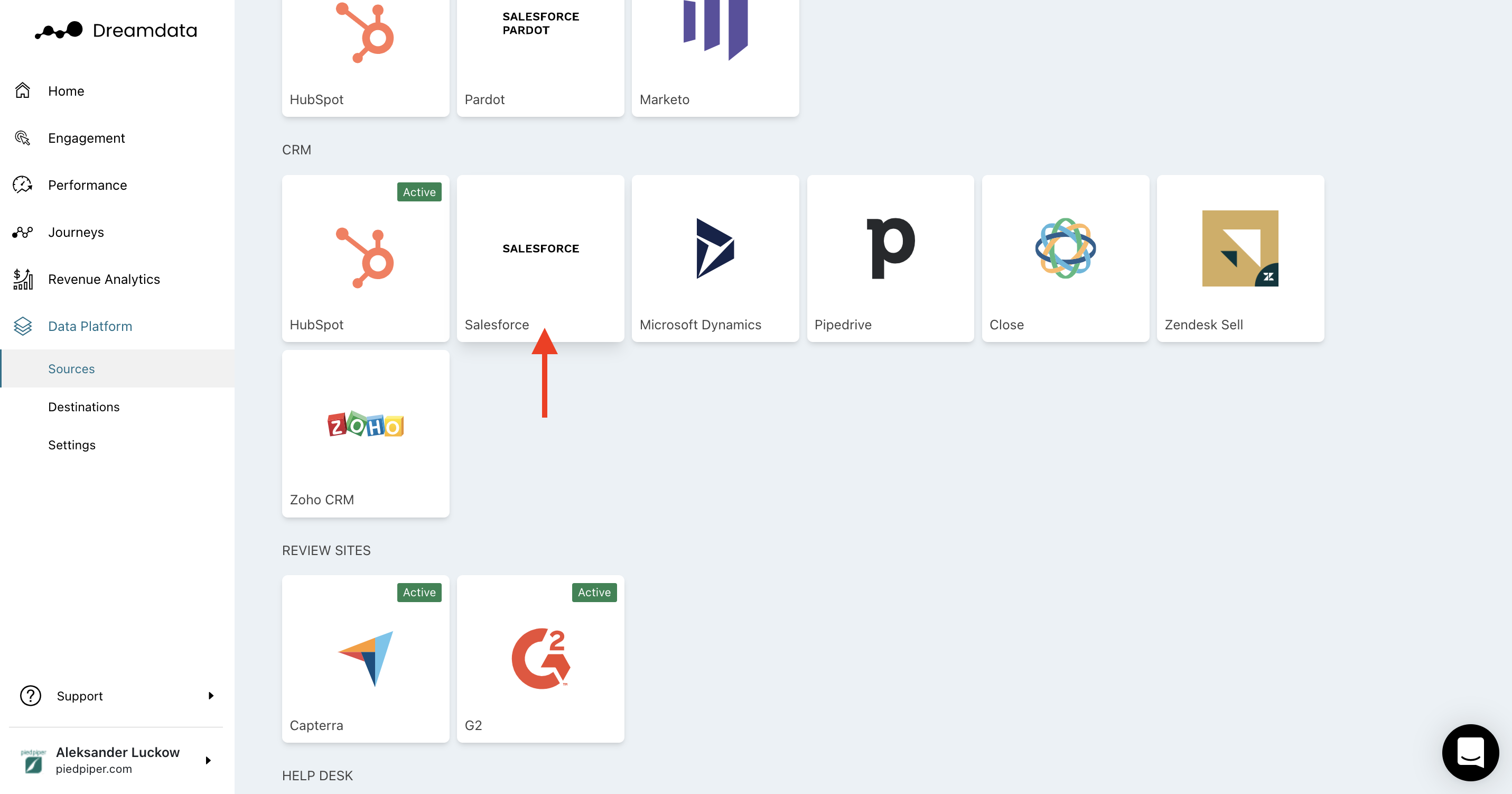The width and height of the screenshot is (1512, 794).
Task: Click the Zendesk Sell logo
Action: [1239, 248]
